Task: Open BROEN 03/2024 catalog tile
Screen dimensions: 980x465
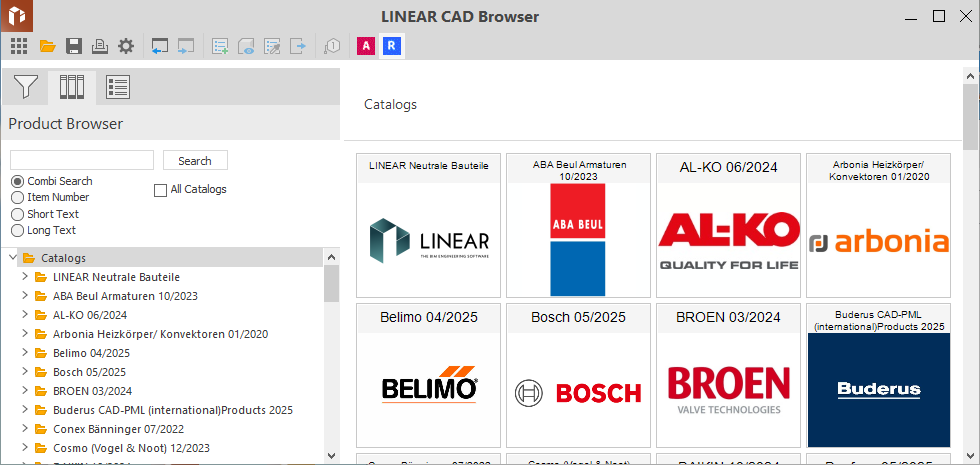Action: 729,375
